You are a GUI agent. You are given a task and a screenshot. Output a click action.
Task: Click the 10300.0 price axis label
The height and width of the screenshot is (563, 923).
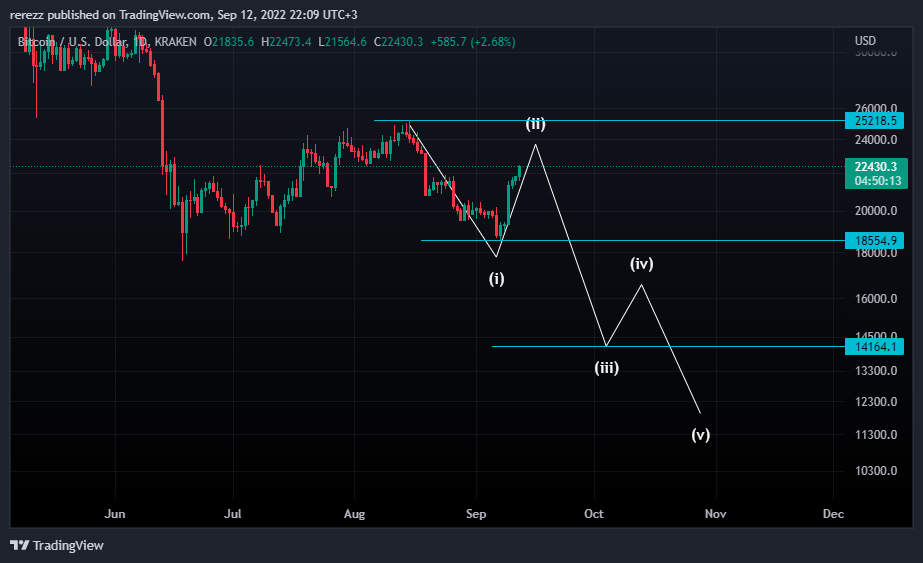click(876, 471)
